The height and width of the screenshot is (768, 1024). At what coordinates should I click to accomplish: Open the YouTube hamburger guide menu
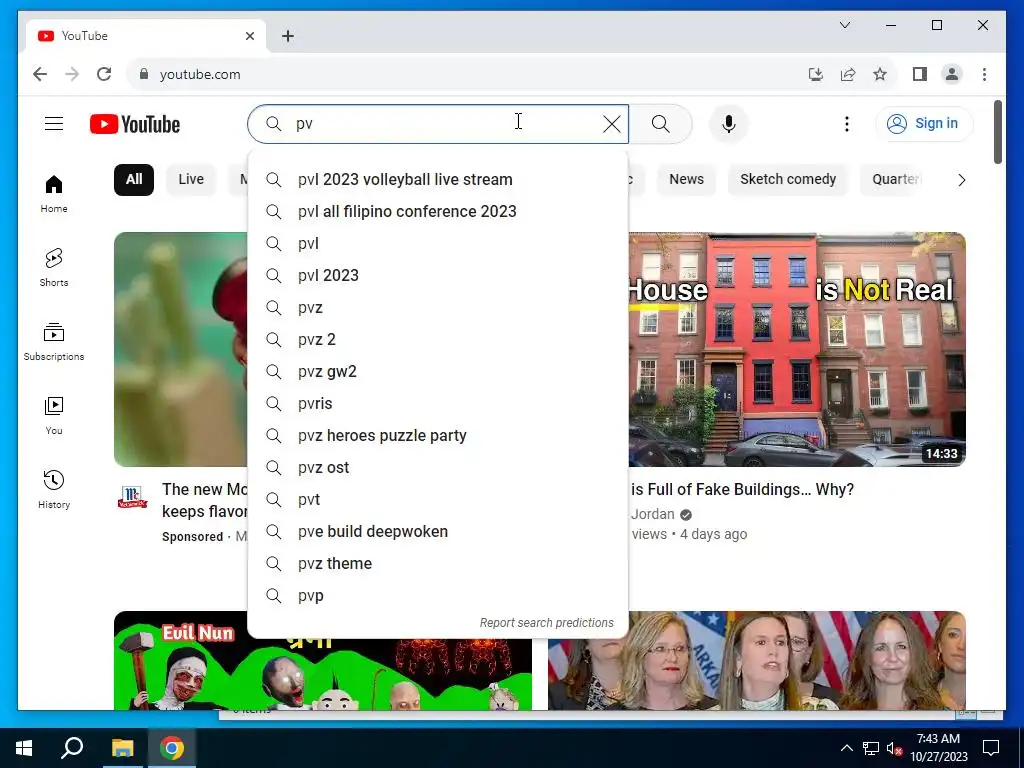click(54, 123)
